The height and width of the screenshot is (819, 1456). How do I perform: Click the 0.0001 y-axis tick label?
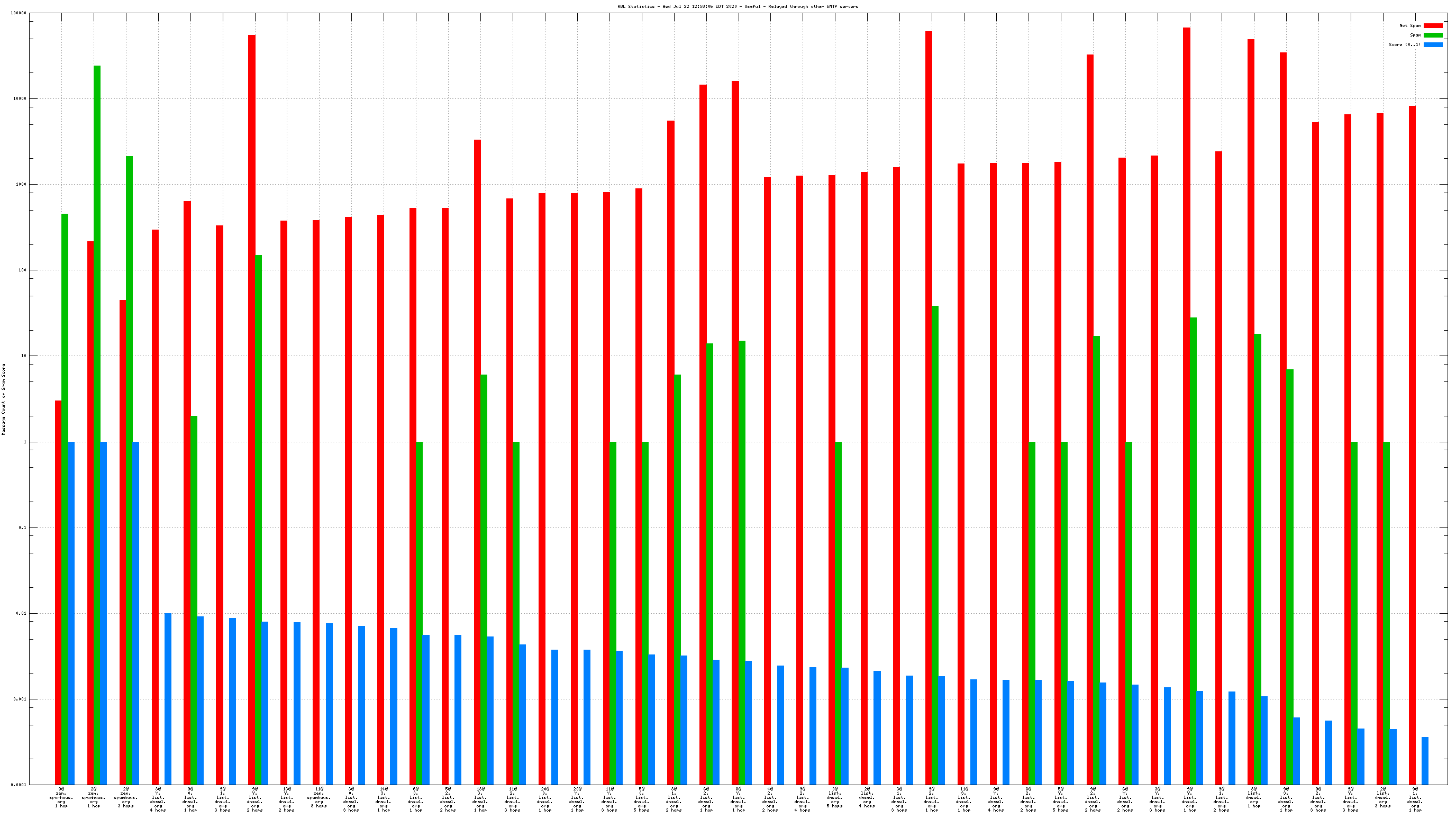19,785
